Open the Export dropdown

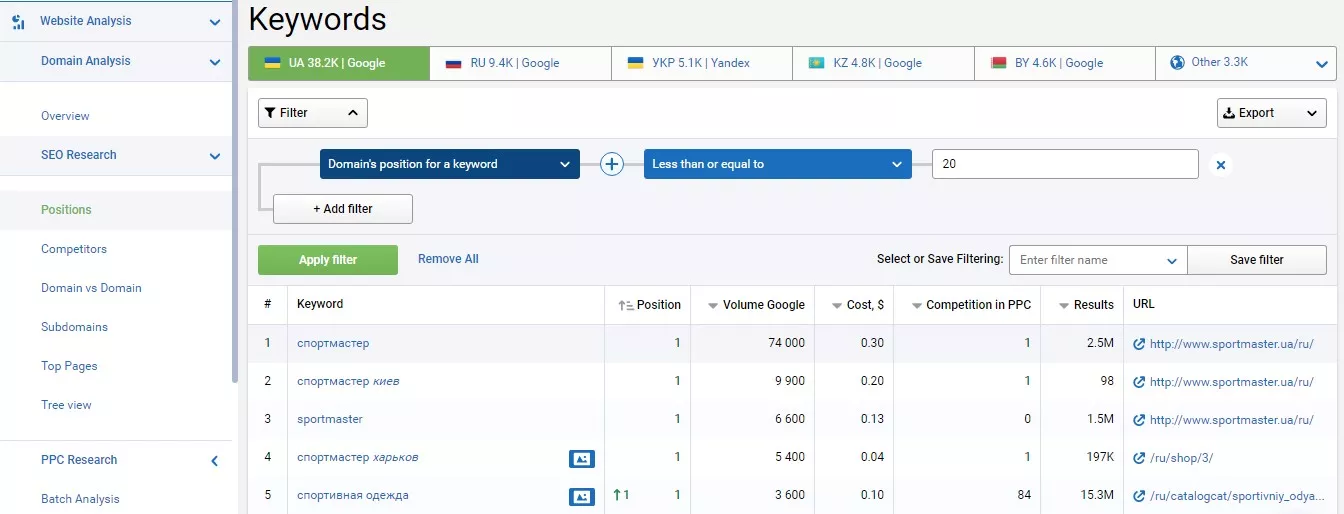(x=1272, y=113)
